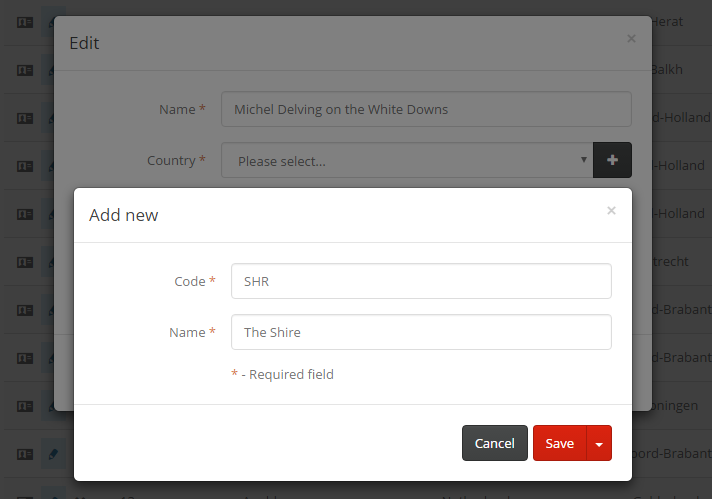
Task: Focus the Code field containing SHR
Action: 420,281
